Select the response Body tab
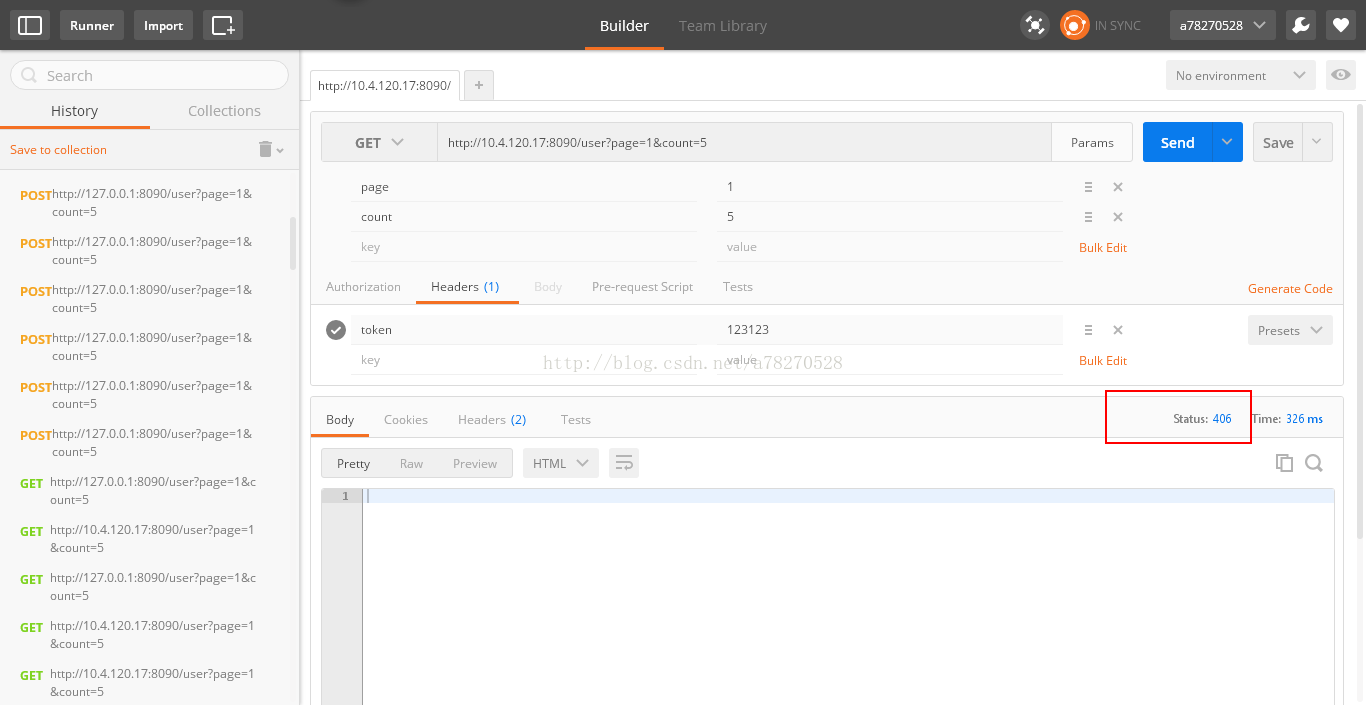The image size is (1366, 705). click(x=340, y=420)
